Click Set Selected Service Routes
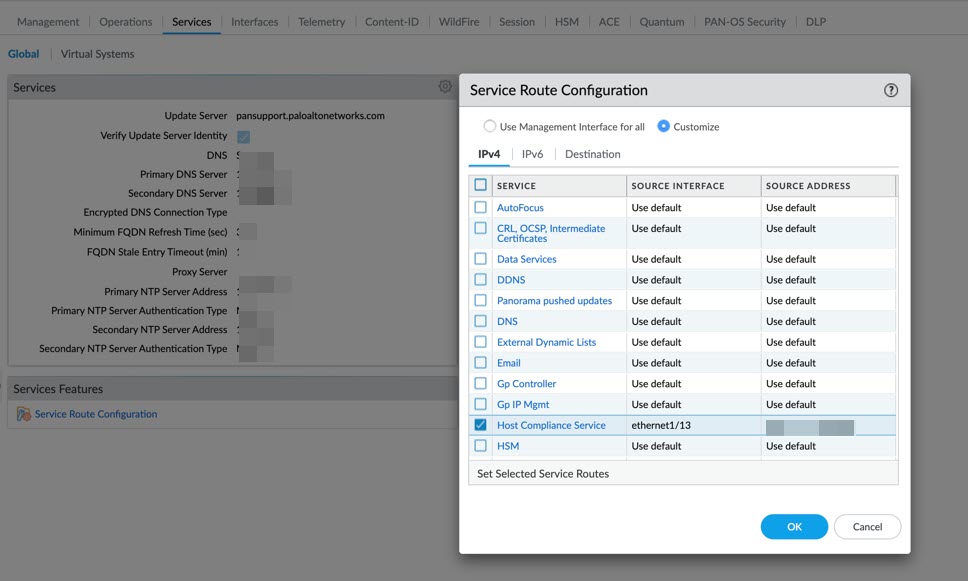Image resolution: width=968 pixels, height=581 pixels. (x=543, y=474)
